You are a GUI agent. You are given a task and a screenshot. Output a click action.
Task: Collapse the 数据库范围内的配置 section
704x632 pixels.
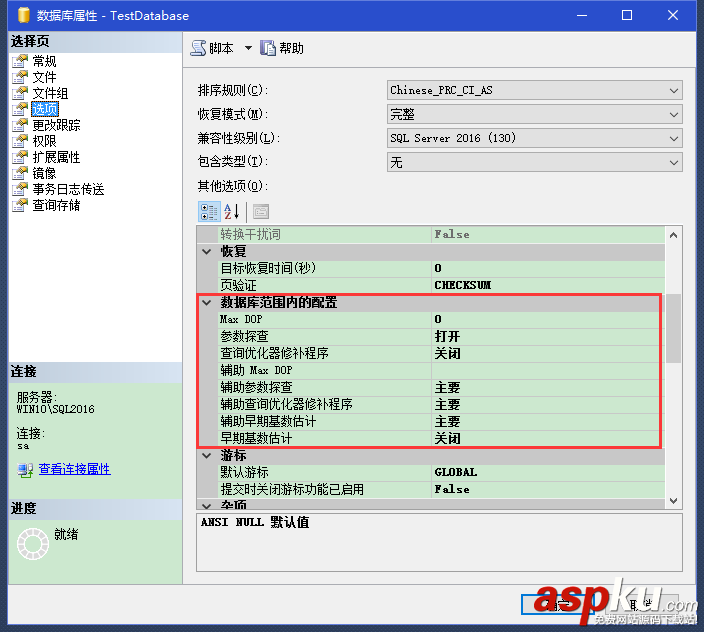[x=207, y=302]
